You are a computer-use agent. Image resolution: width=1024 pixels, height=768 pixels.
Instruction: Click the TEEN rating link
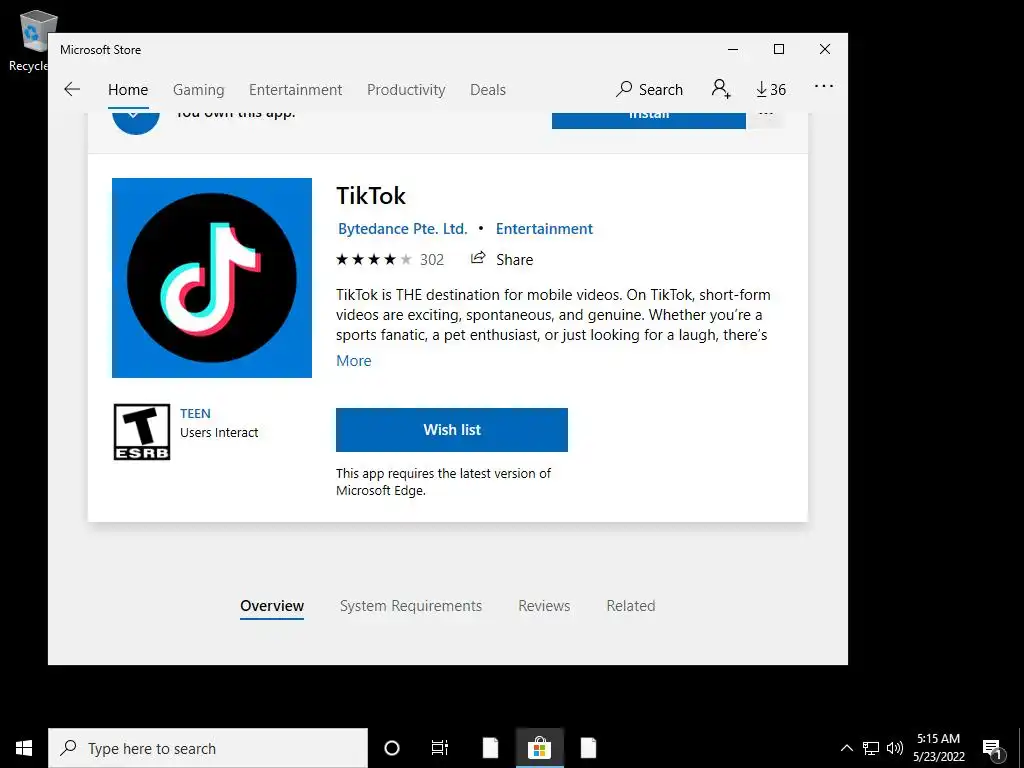pos(195,413)
